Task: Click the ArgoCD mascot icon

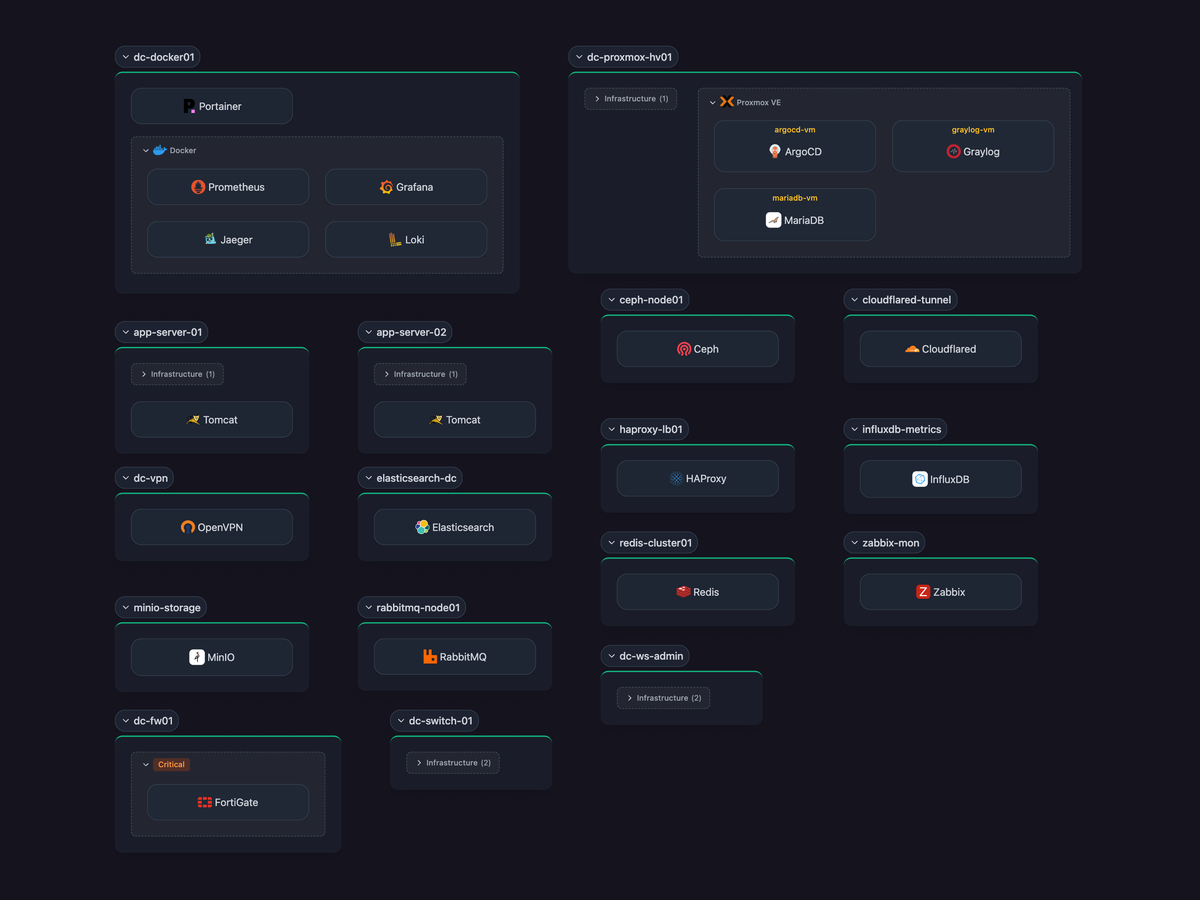Action: click(x=775, y=152)
